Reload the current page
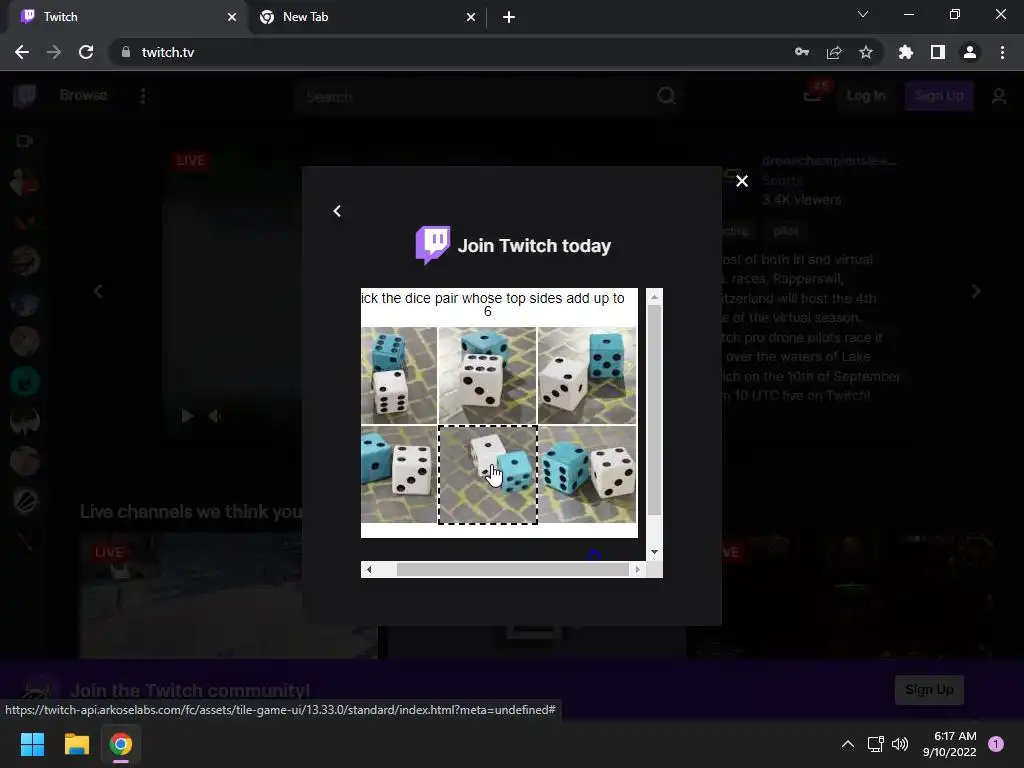Viewport: 1024px width, 768px height. (x=86, y=52)
